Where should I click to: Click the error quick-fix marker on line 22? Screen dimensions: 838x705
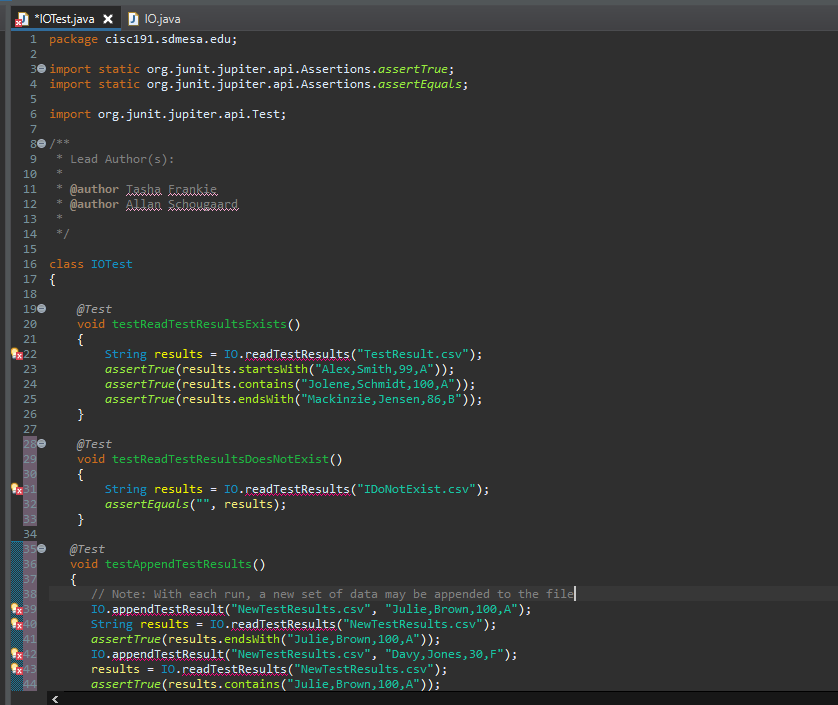[x=17, y=355]
